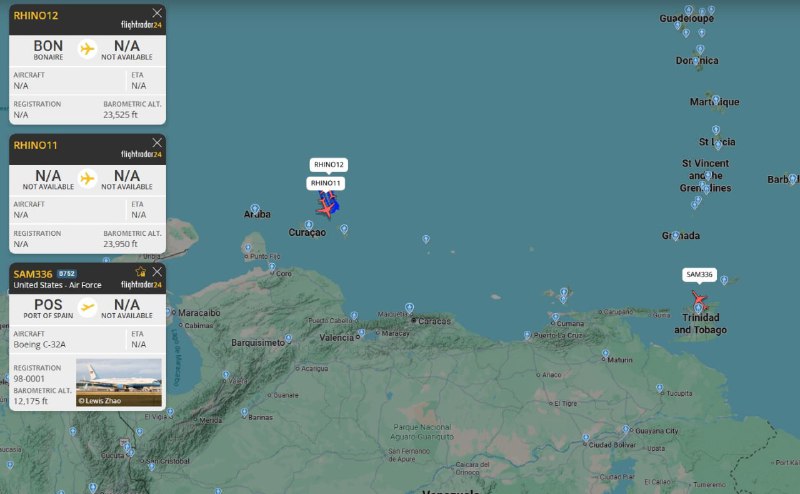Click the SAM336 callsign label on the map
800x494 pixels.
tap(699, 274)
